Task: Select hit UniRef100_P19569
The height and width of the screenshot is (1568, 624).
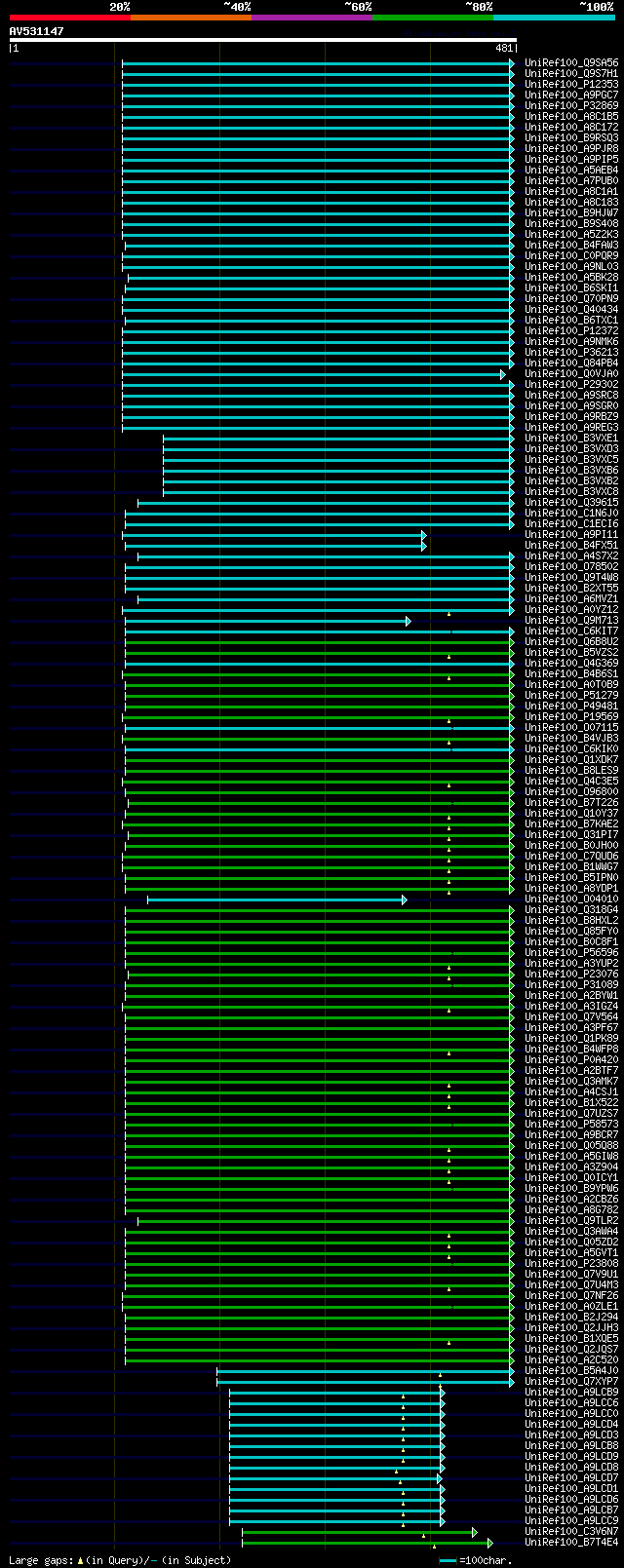Action: pyautogui.click(x=571, y=716)
